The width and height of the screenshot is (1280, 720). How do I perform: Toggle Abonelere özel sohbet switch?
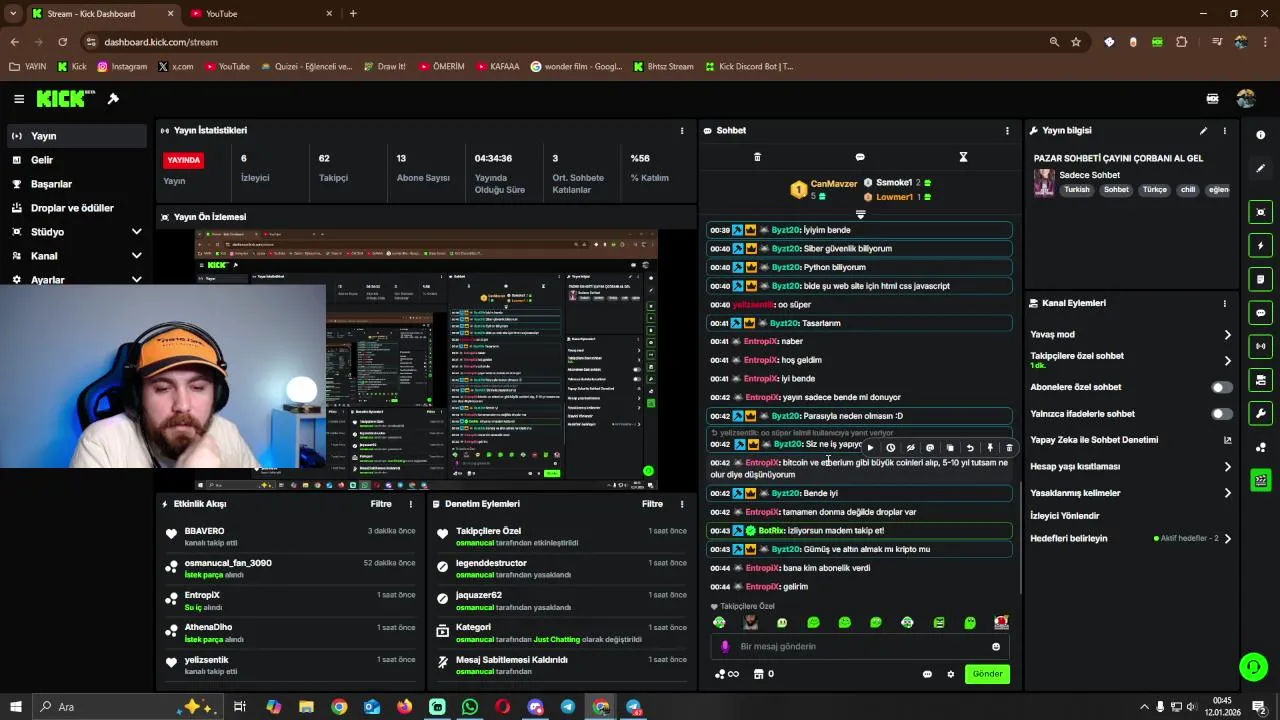(x=1221, y=387)
